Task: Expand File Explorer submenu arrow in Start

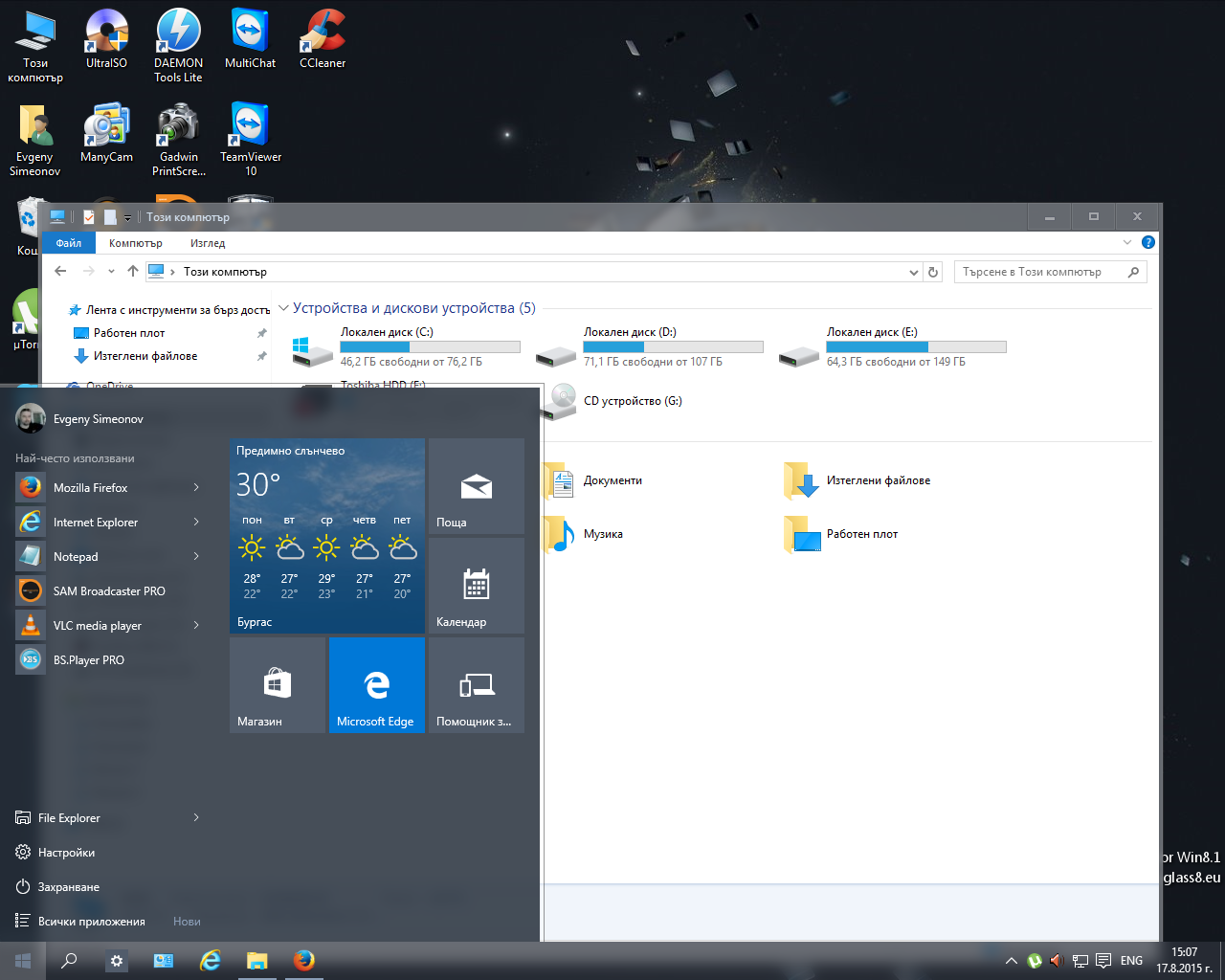Action: pyautogui.click(x=196, y=818)
